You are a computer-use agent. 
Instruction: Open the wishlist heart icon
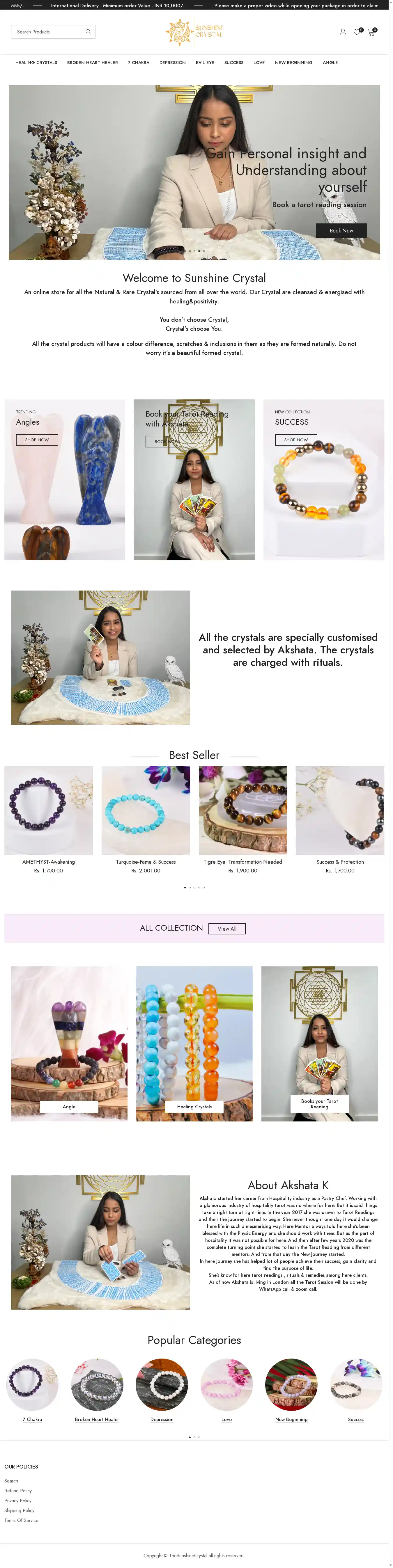[357, 32]
